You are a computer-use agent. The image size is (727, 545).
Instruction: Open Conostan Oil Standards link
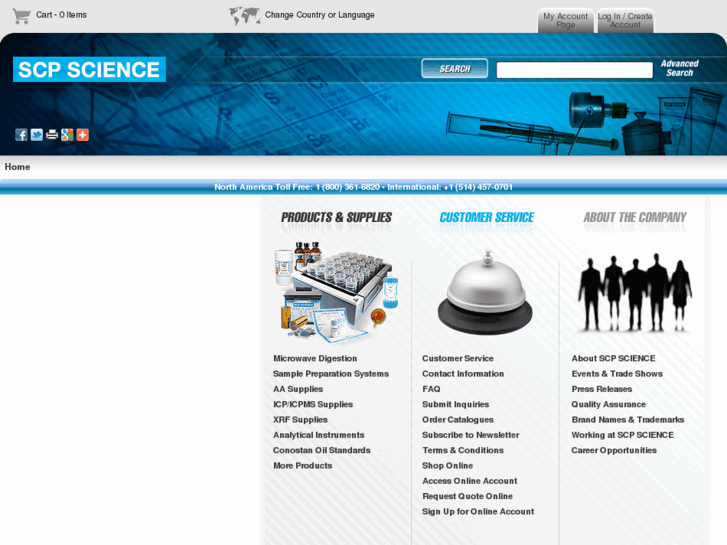click(322, 450)
